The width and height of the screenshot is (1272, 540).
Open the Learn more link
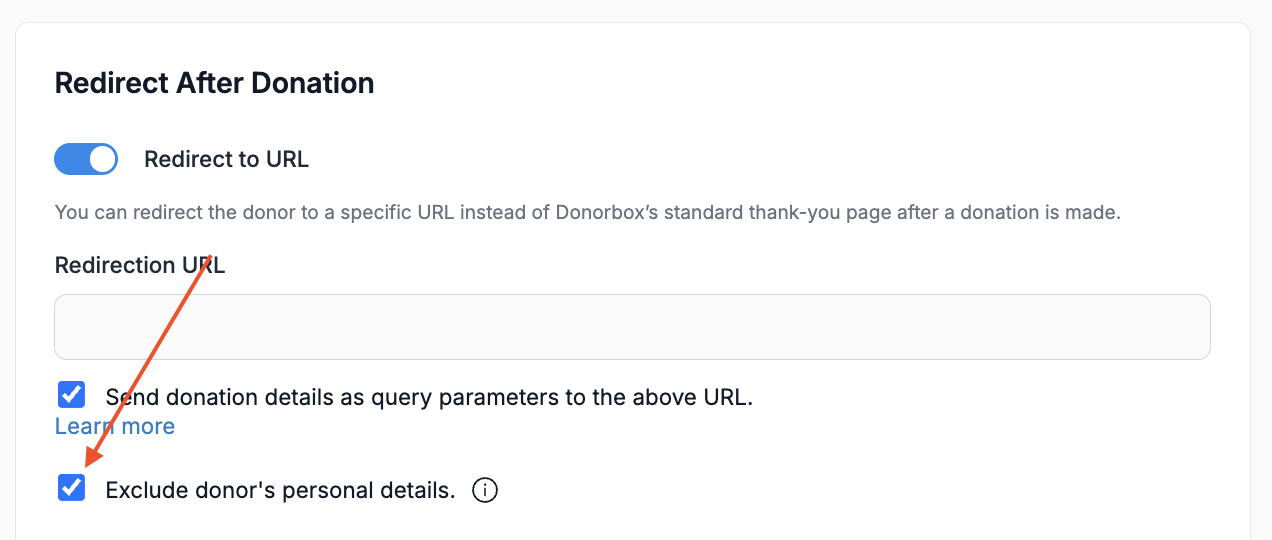115,426
